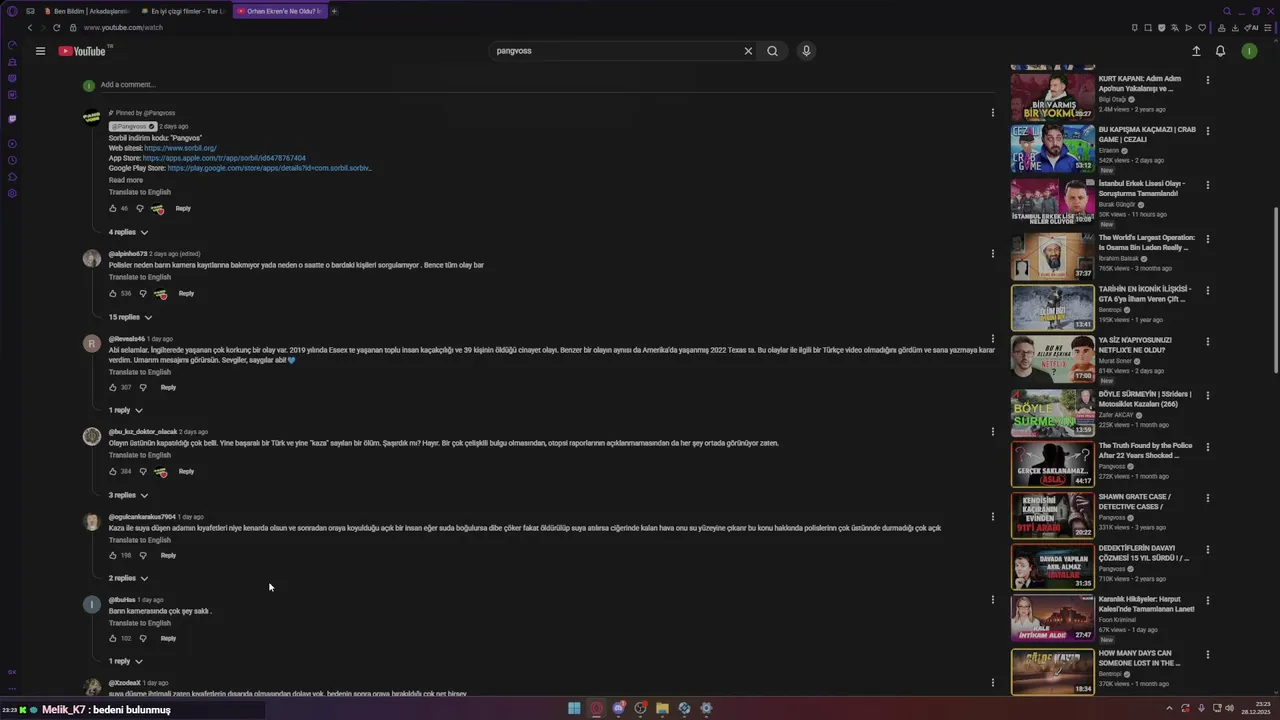The width and height of the screenshot is (1280, 720).
Task: Open @Pangvoss channel name badge
Action: (x=133, y=127)
